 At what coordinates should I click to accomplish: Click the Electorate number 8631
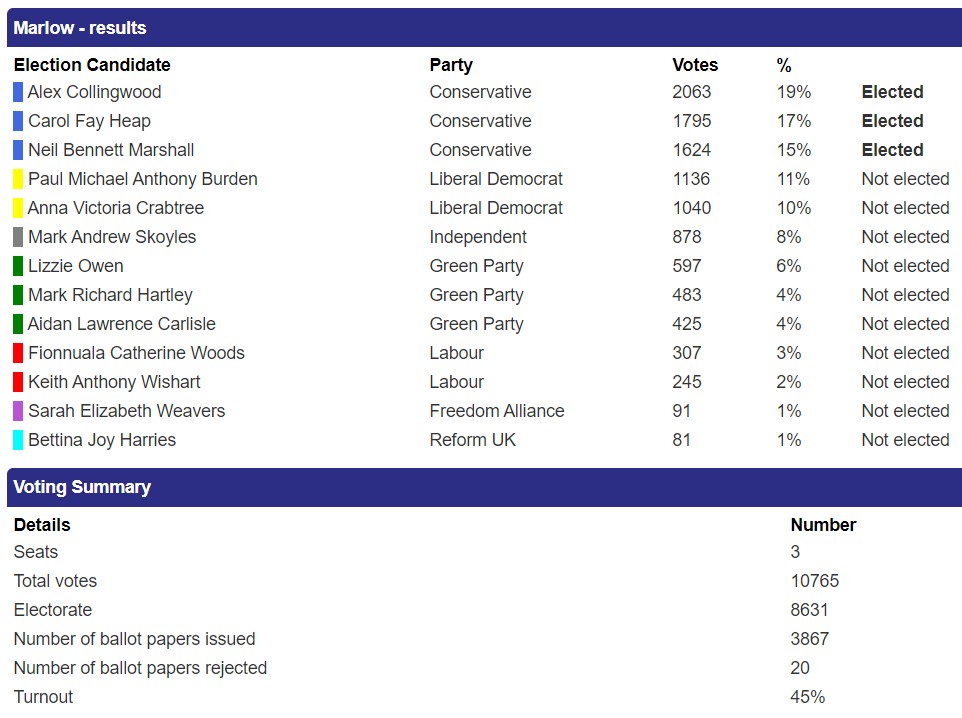click(x=810, y=610)
